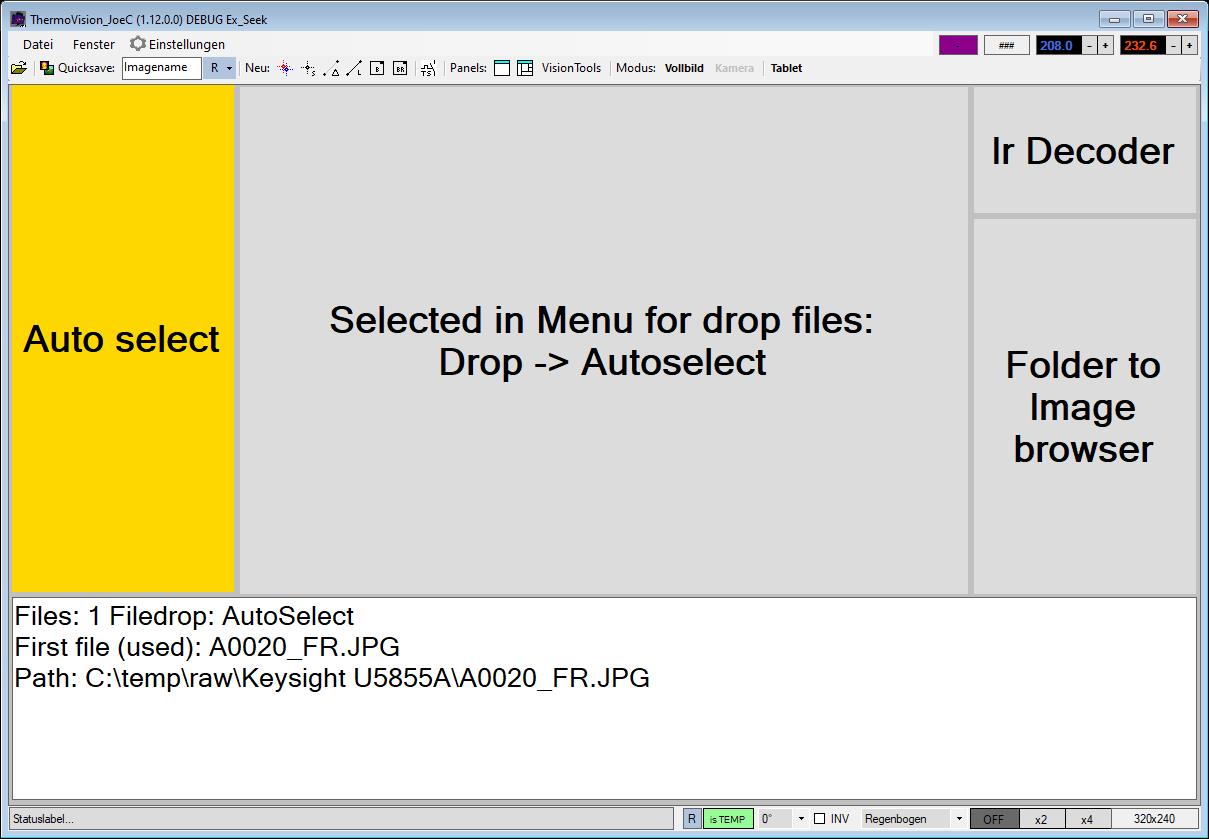
Task: Add a new measurement spot with crosshair icon
Action: click(285, 68)
